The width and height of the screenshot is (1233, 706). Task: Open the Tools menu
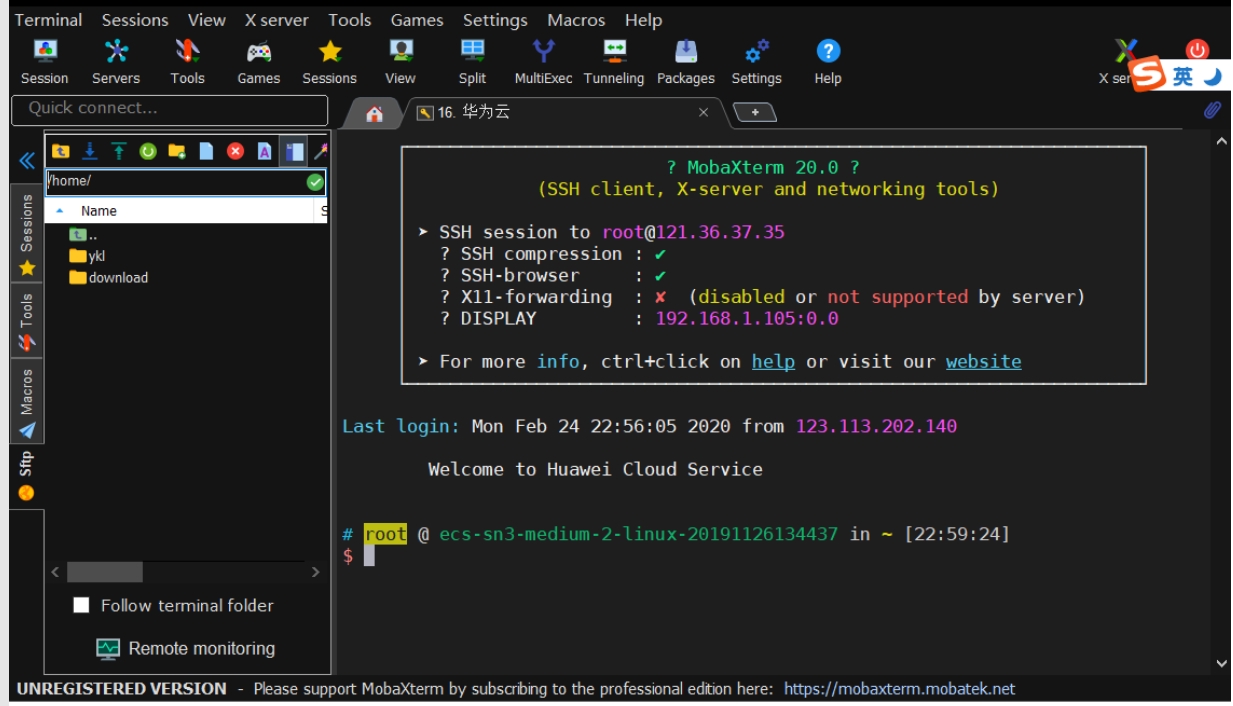pyautogui.click(x=350, y=20)
